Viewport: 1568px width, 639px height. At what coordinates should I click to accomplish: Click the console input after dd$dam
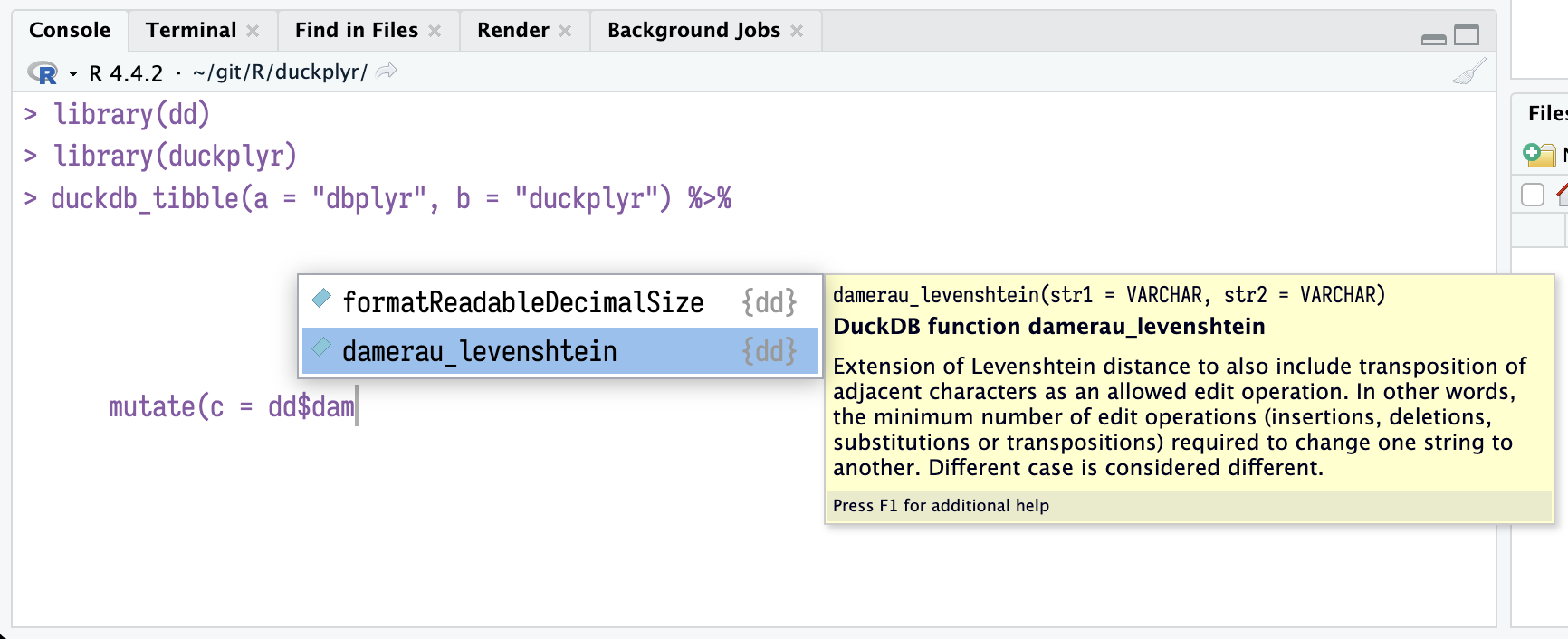coord(358,407)
